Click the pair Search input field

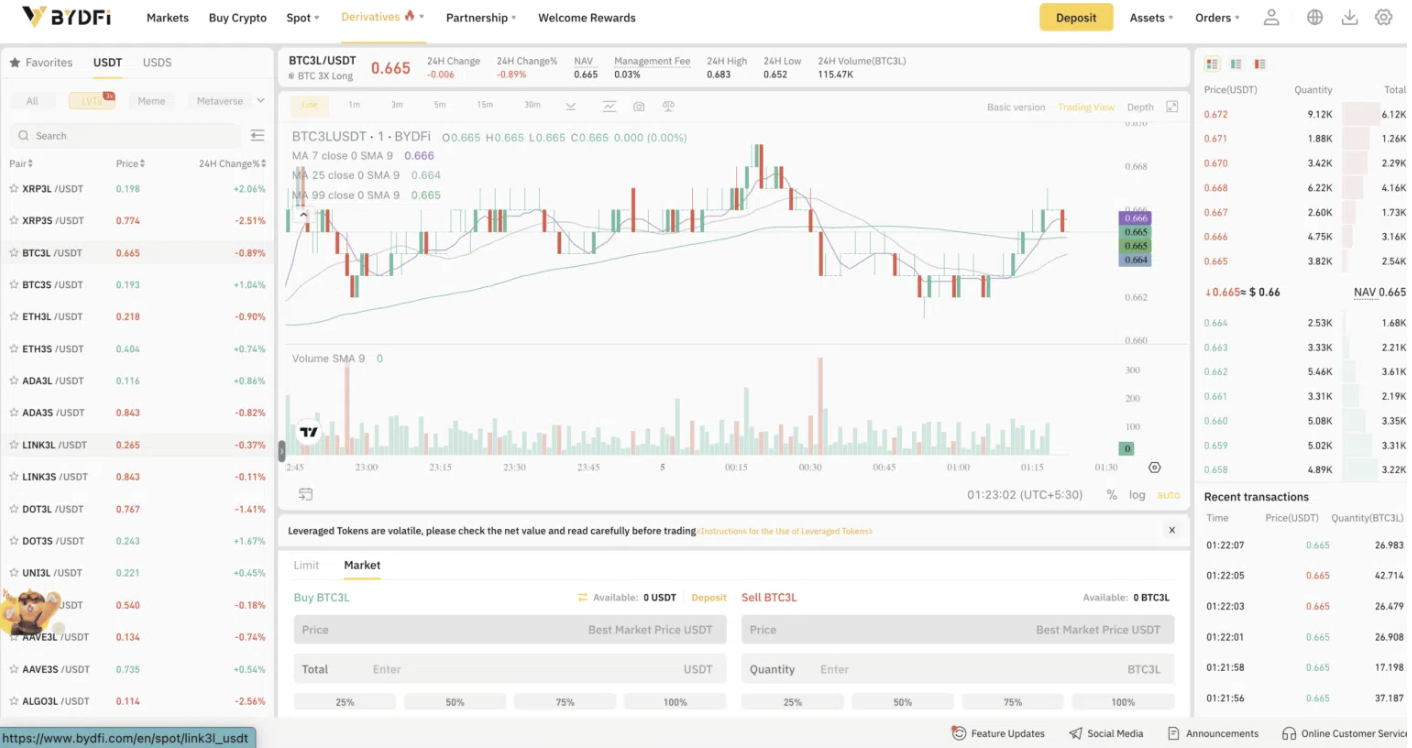125,136
